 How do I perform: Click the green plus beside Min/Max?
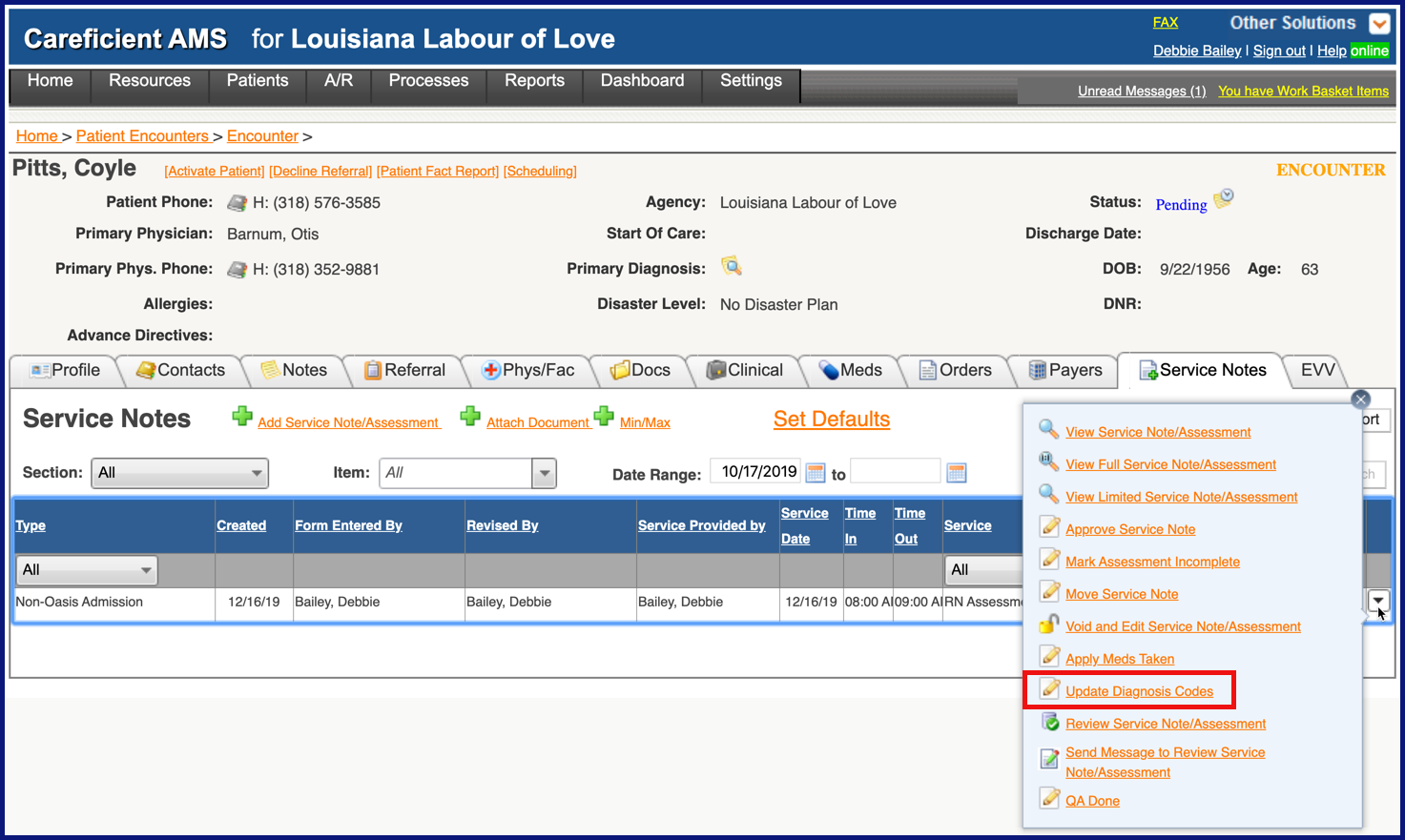tap(604, 417)
